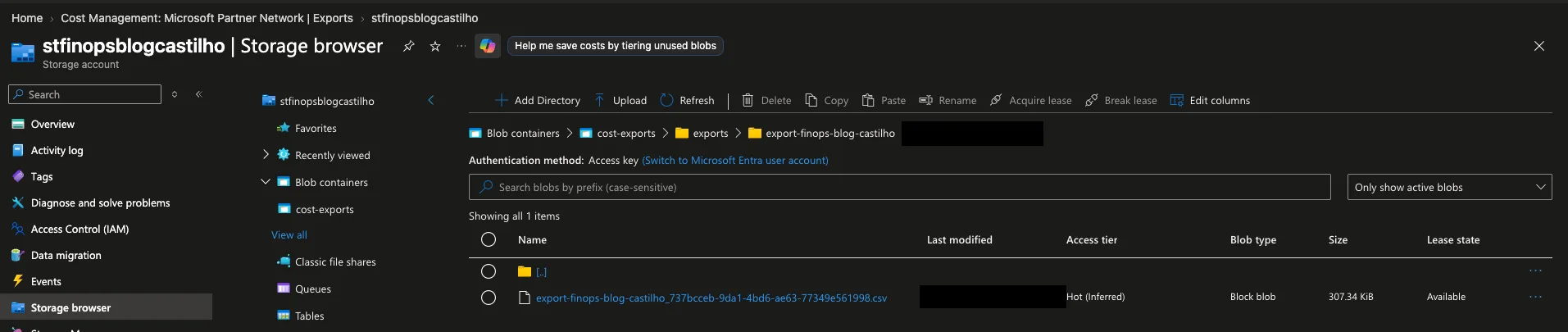Click the Upload button
The height and width of the screenshot is (332, 1568).
(620, 100)
